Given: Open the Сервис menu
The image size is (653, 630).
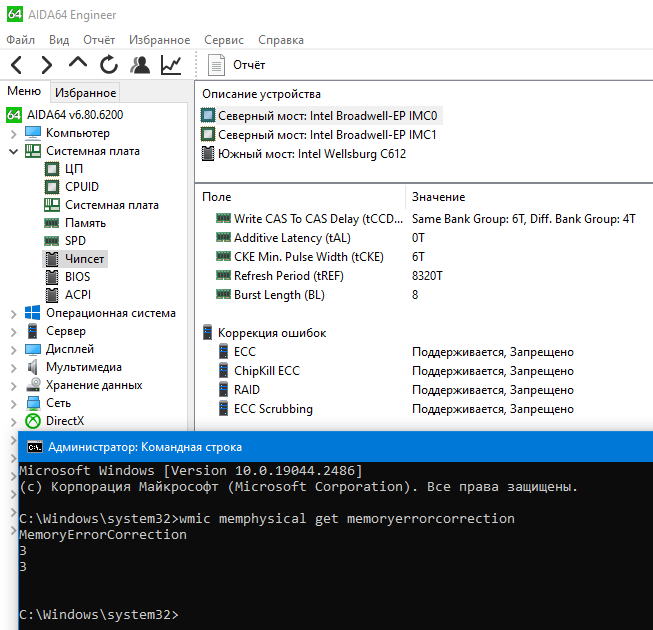Looking at the screenshot, I should 224,40.
